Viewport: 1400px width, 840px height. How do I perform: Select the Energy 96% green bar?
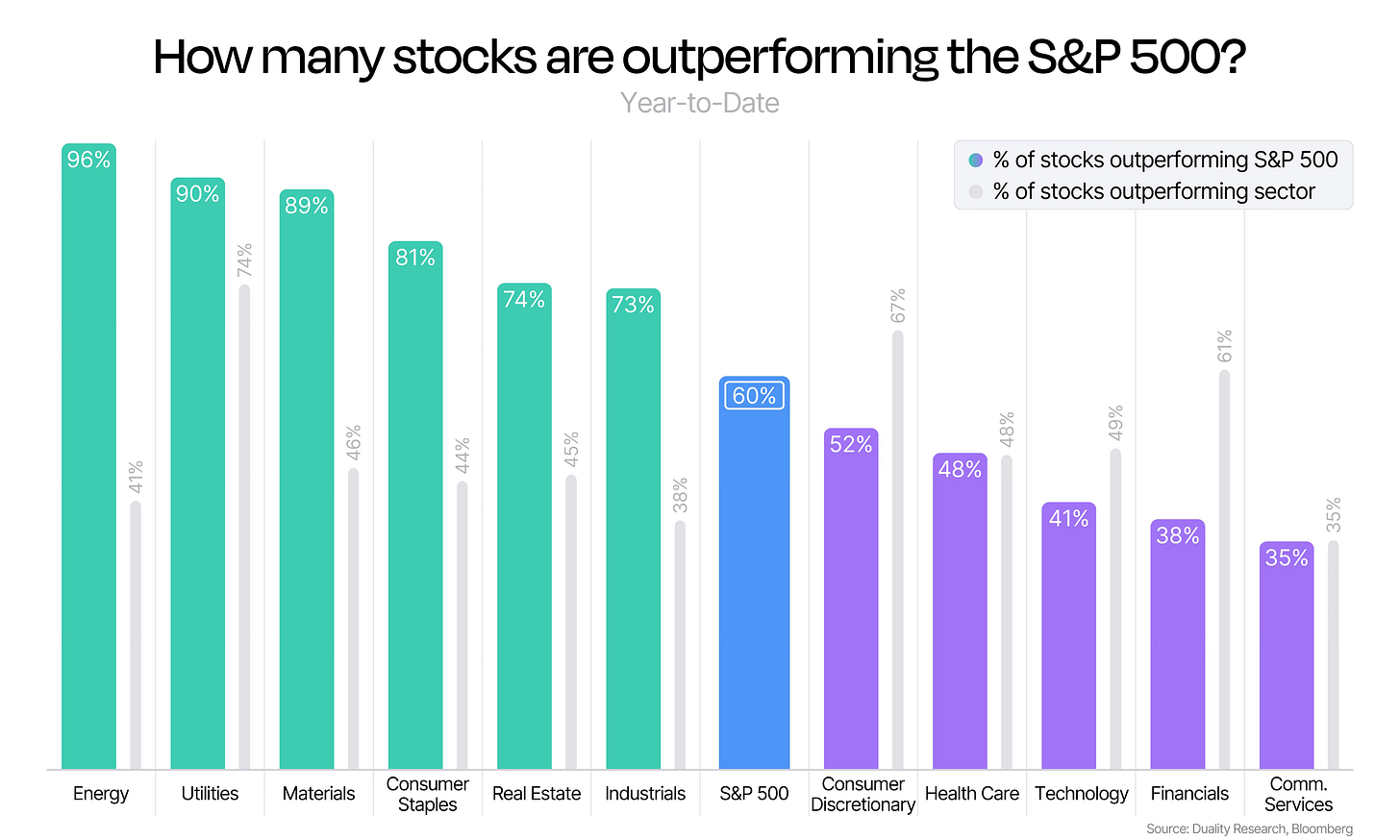pos(88,457)
